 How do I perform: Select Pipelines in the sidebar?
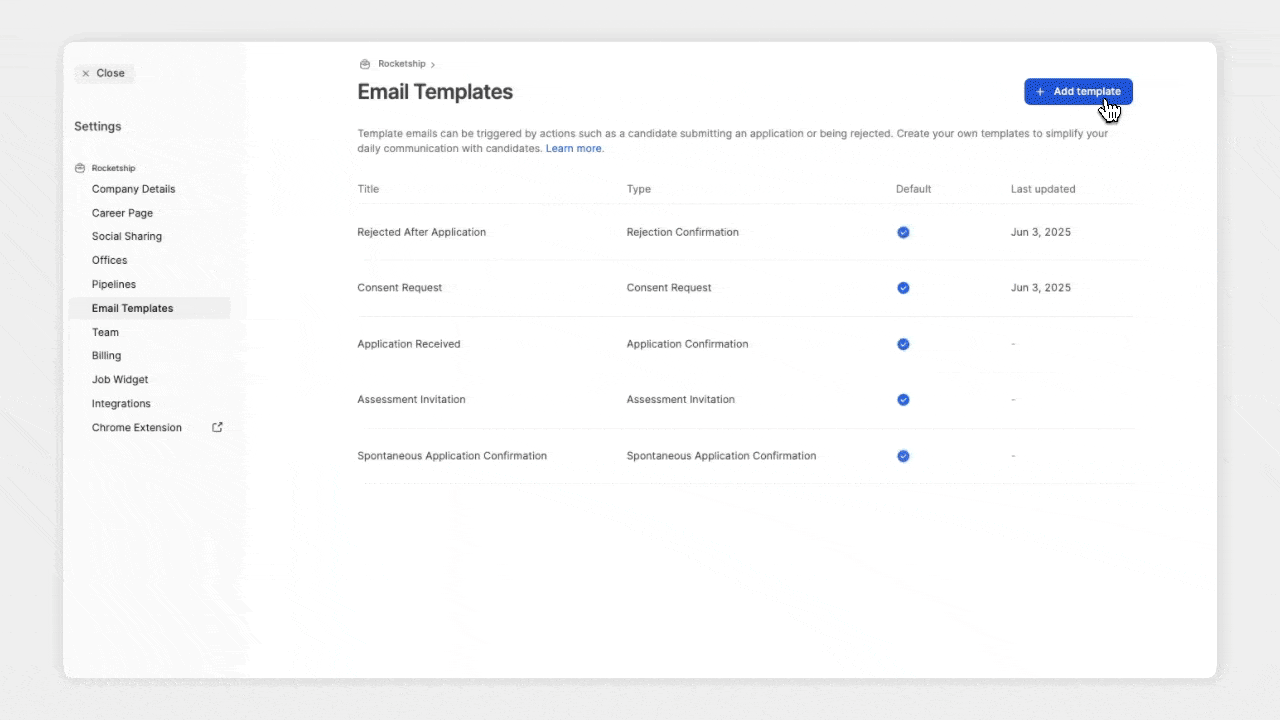[114, 284]
